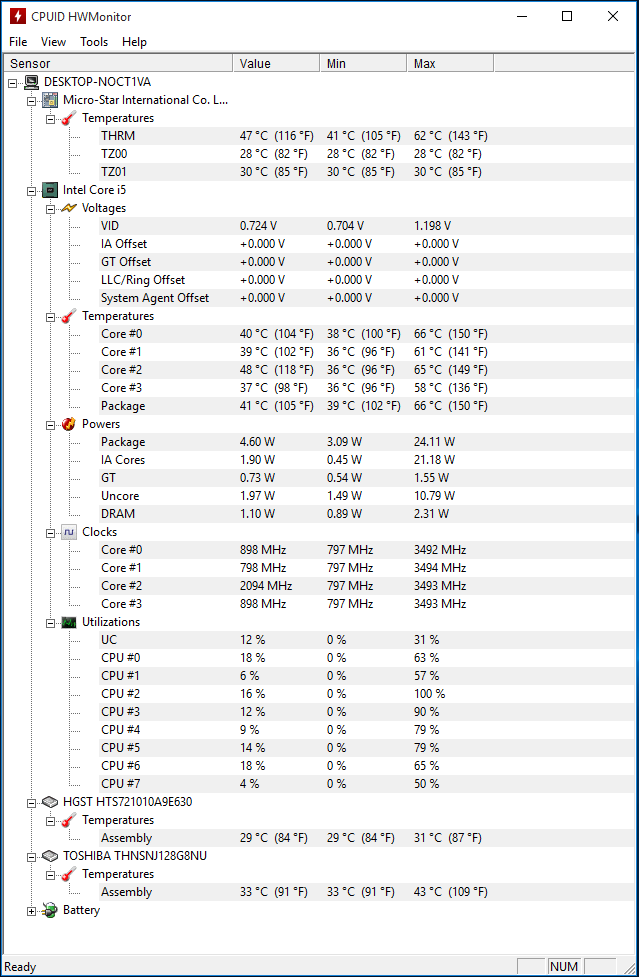Collapse the TOSHIBA THNSNJ128G8NU node
The image size is (639, 977).
click(31, 857)
